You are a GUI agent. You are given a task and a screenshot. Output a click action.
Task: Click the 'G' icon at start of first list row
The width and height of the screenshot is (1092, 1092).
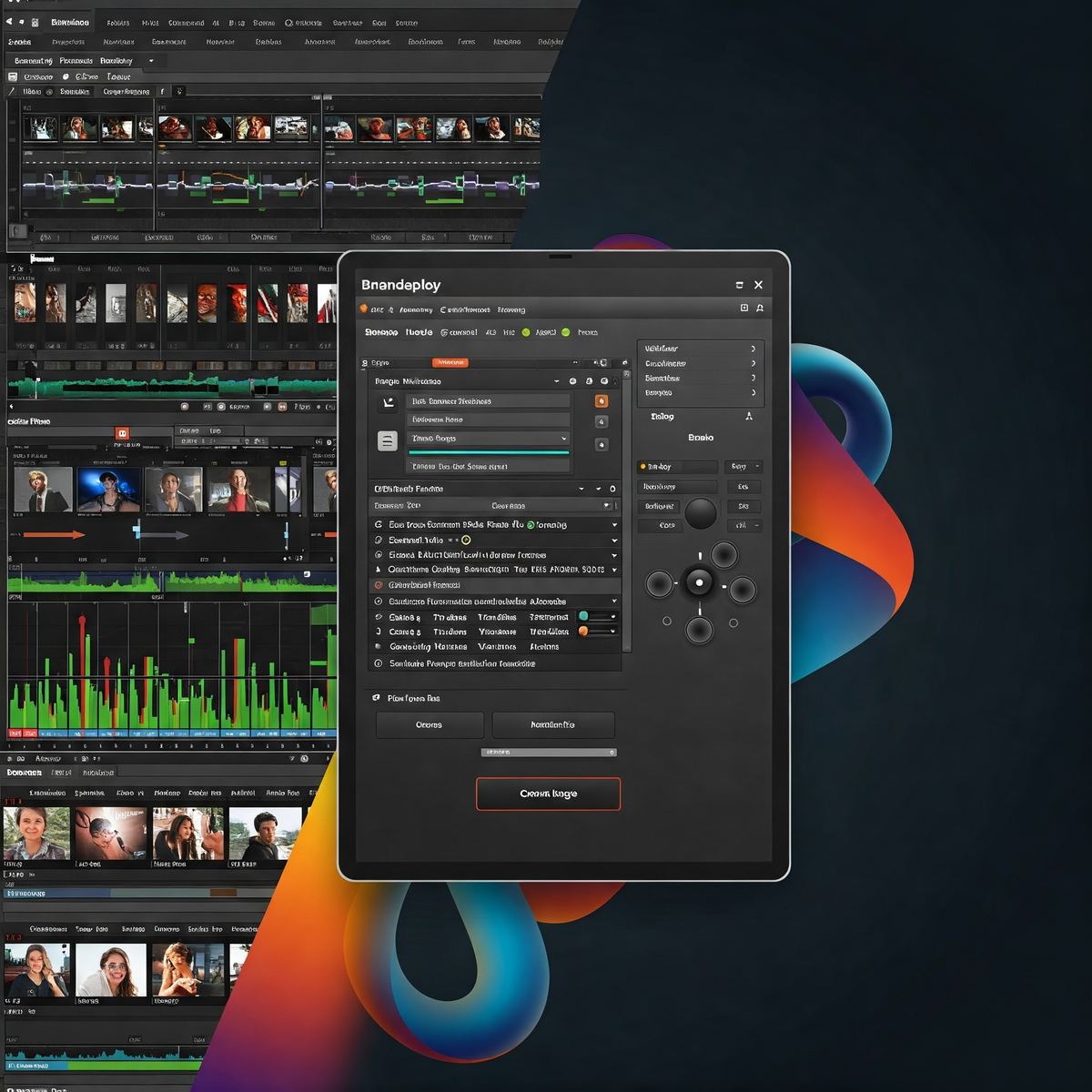click(x=379, y=525)
